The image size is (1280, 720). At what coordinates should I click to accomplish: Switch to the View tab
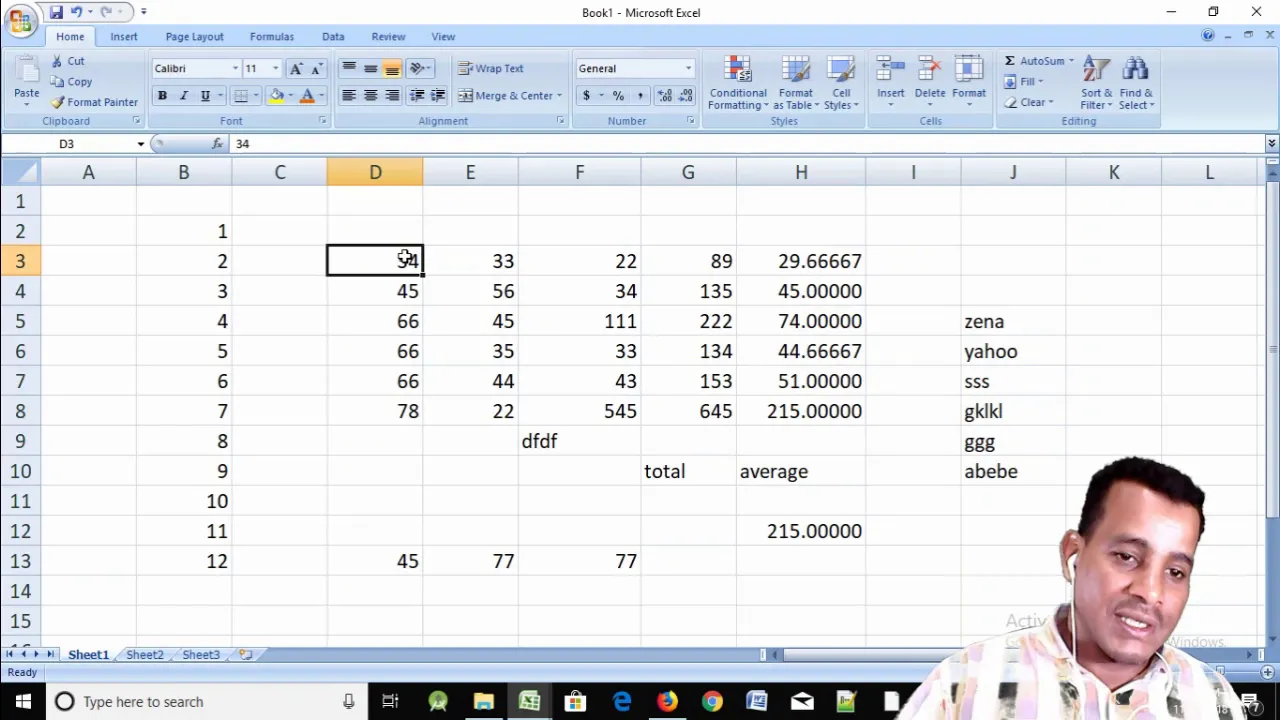tap(443, 36)
